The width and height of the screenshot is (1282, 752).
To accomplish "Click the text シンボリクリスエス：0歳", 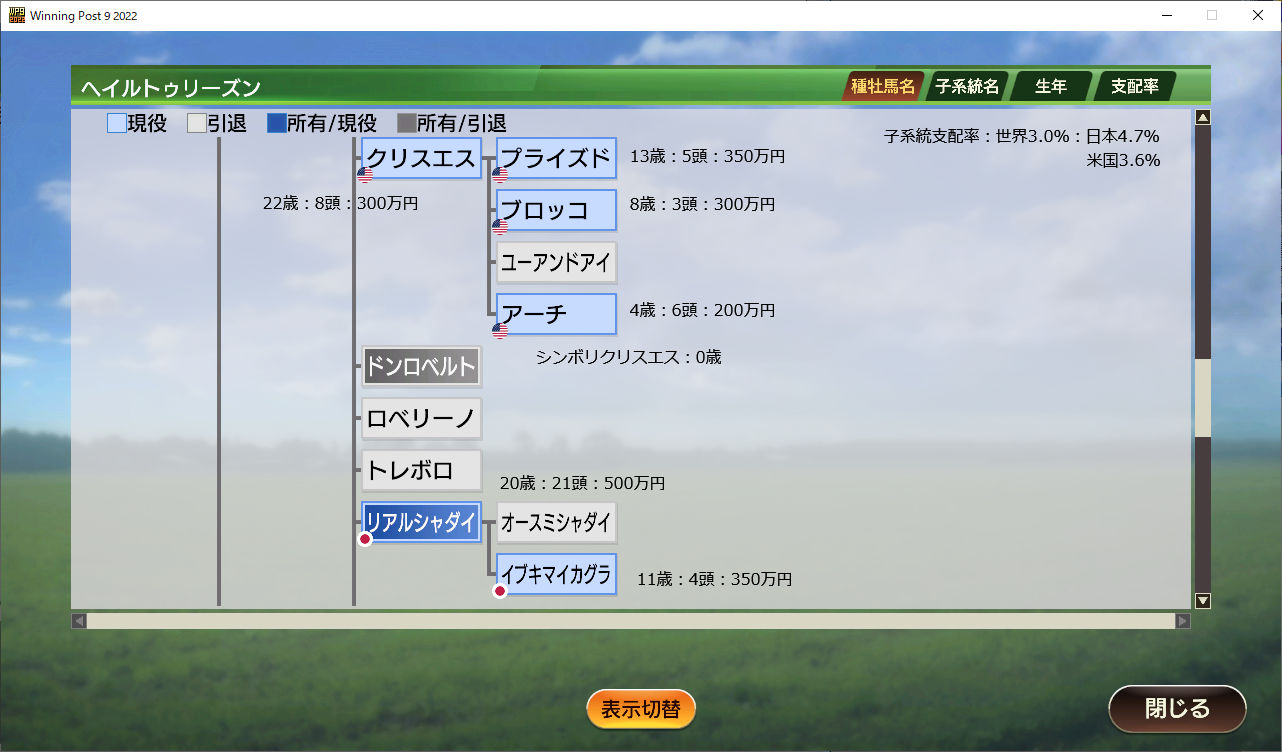I will pyautogui.click(x=629, y=357).
